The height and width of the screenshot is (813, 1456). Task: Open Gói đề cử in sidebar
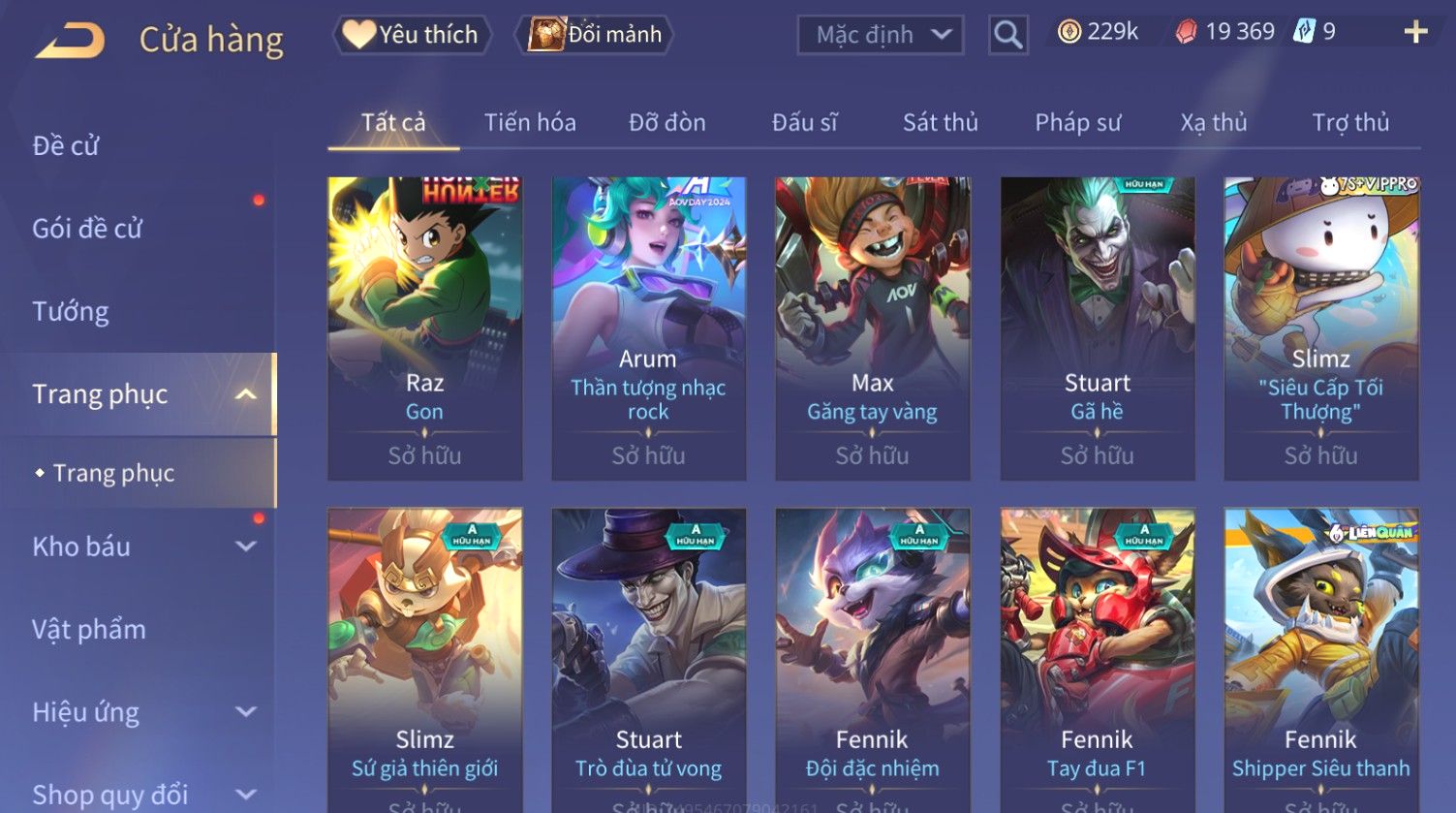[87, 228]
